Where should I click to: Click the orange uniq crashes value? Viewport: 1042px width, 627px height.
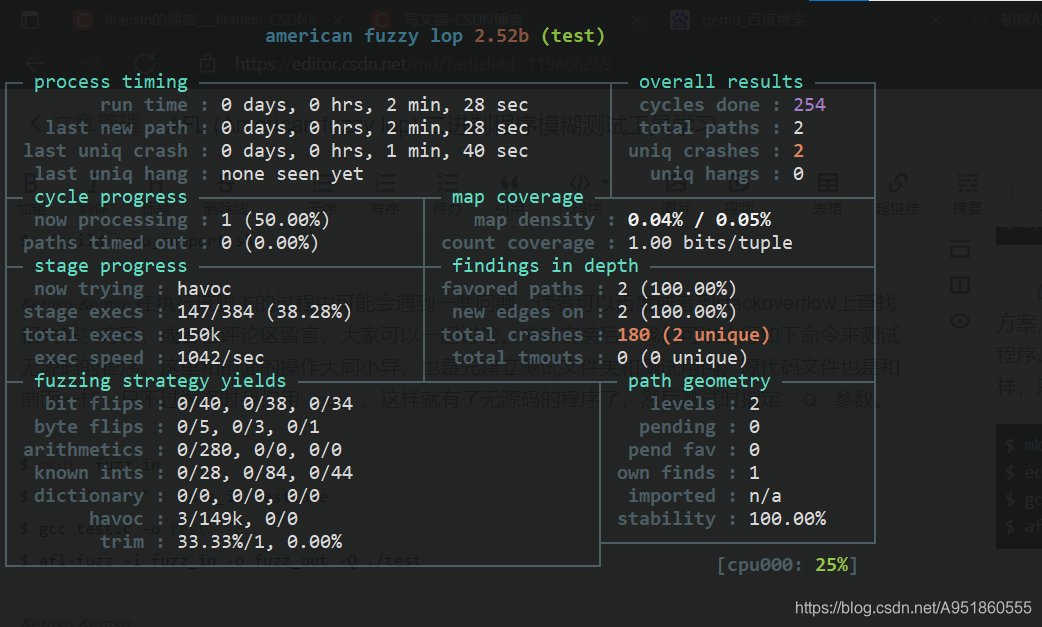point(799,151)
